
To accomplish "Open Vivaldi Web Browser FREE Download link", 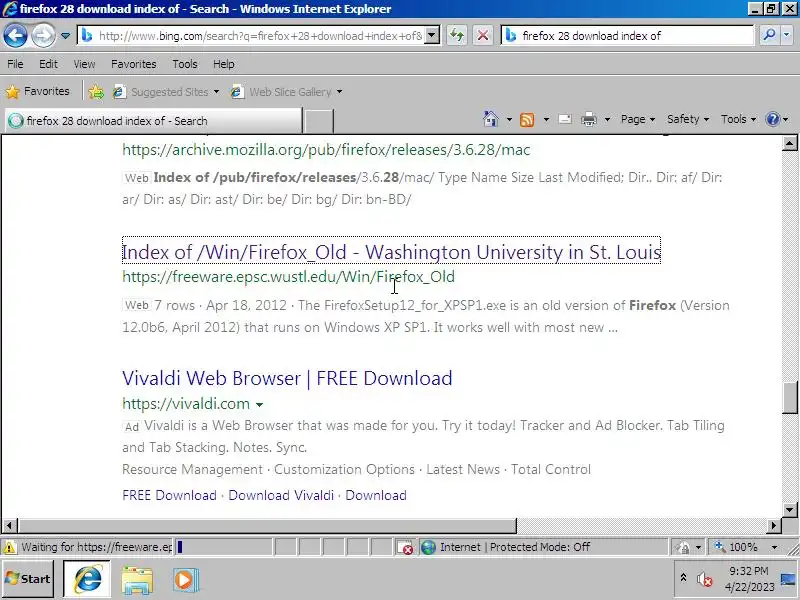I will [287, 378].
